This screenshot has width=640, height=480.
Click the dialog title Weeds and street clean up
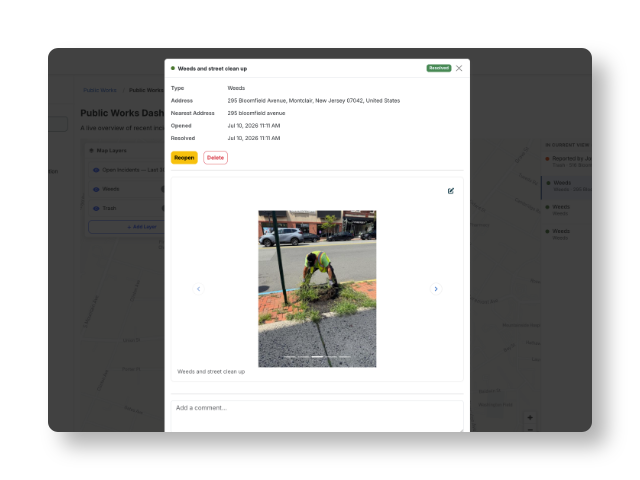click(x=212, y=69)
